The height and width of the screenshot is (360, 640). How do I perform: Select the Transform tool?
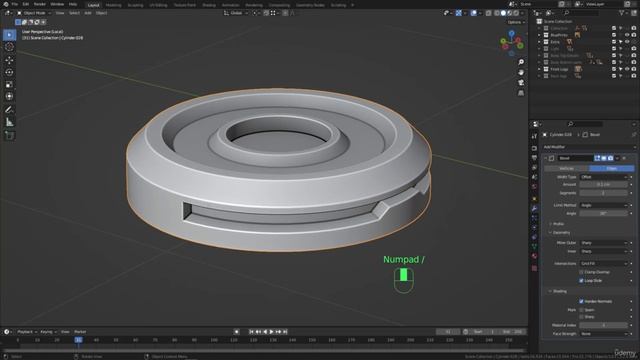[x=9, y=96]
